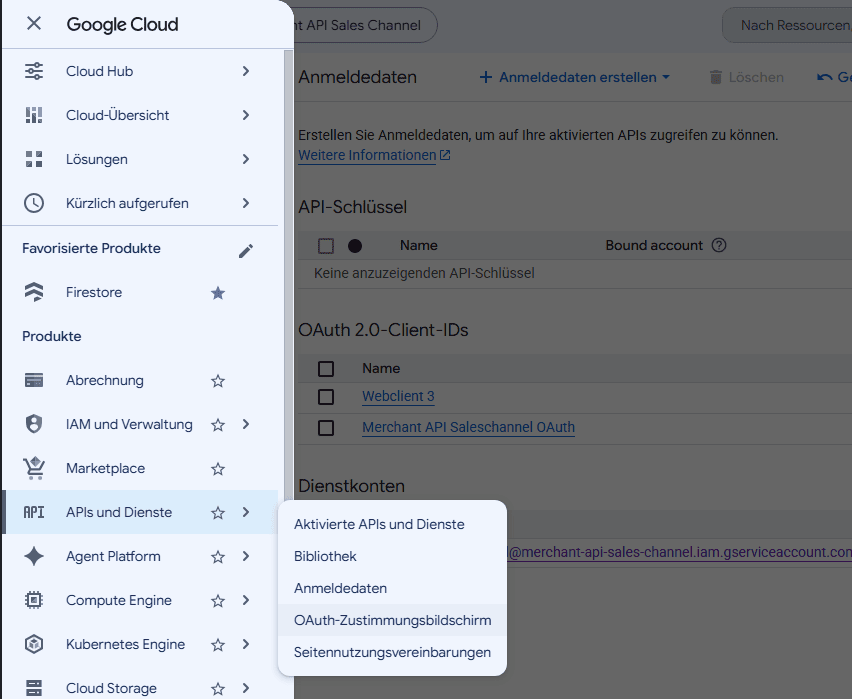Select Anmeldedaten in the submenu
The image size is (852, 699).
pos(392,589)
